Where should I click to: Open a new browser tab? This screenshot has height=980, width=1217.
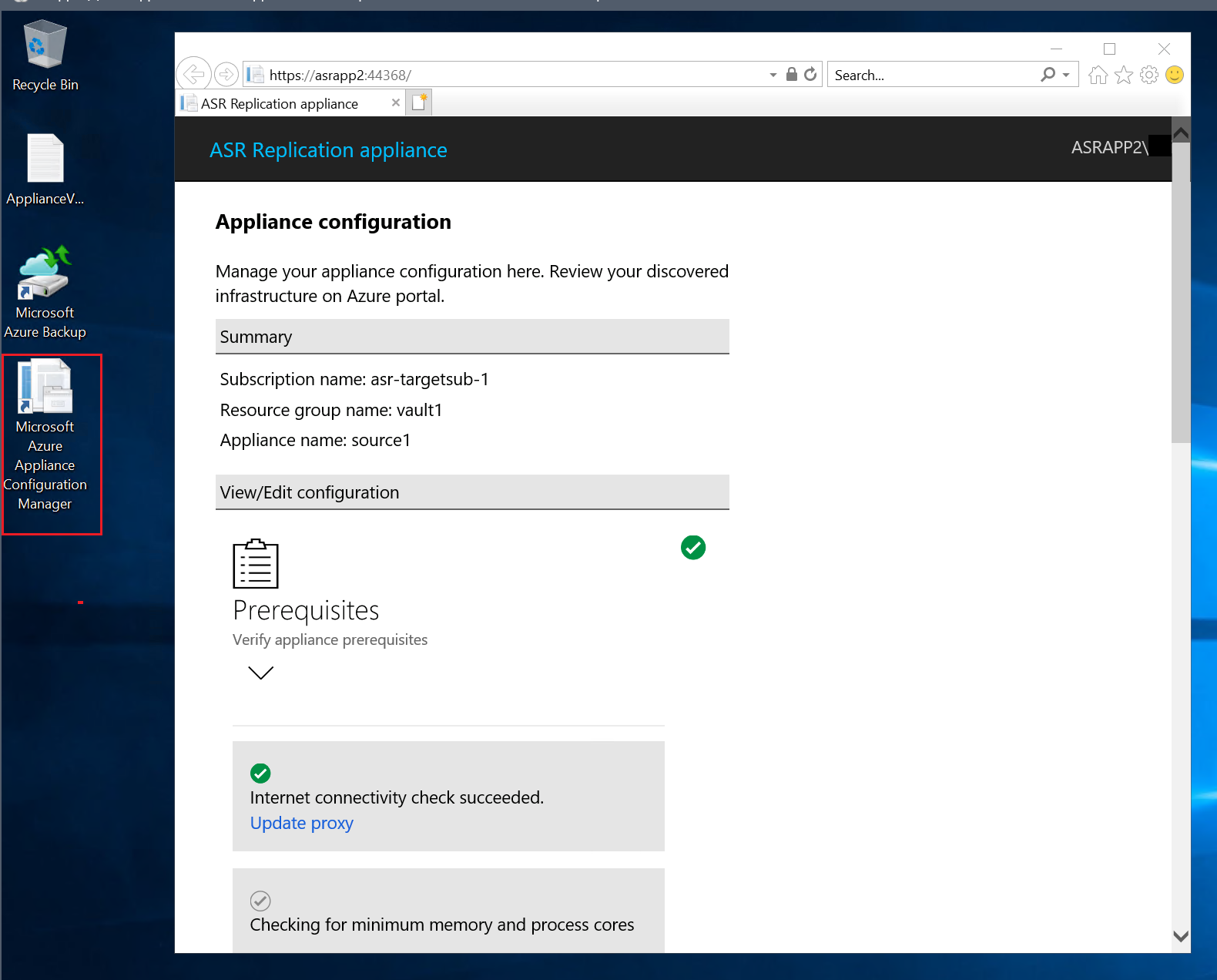(x=420, y=102)
